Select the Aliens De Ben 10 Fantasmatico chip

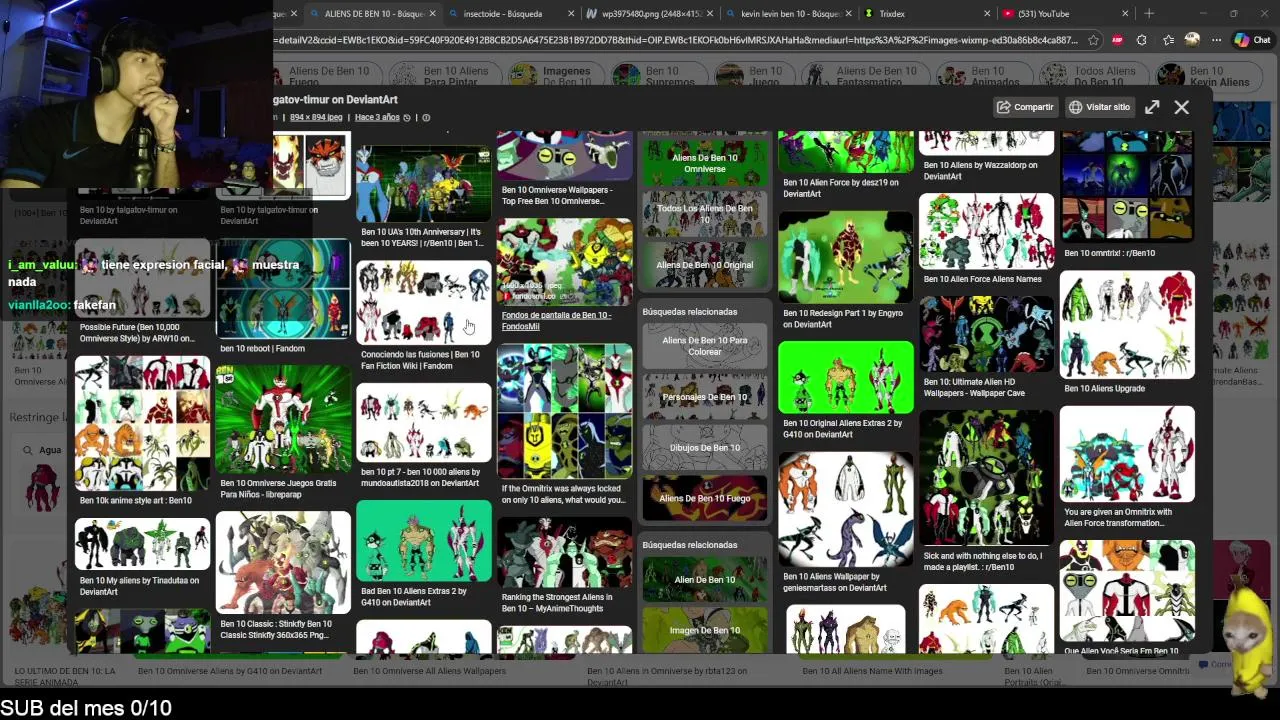[x=880, y=77]
